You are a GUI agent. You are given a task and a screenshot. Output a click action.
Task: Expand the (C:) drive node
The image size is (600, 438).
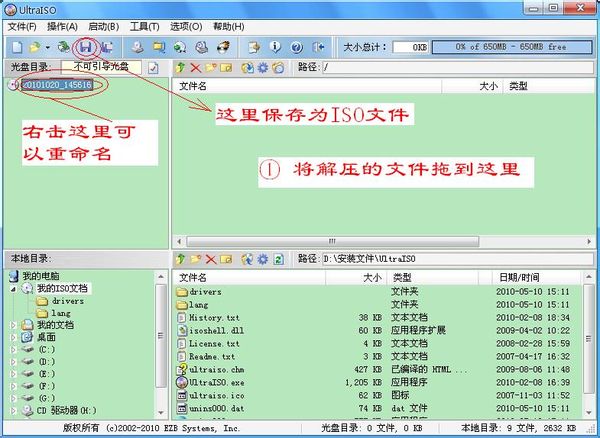13,350
